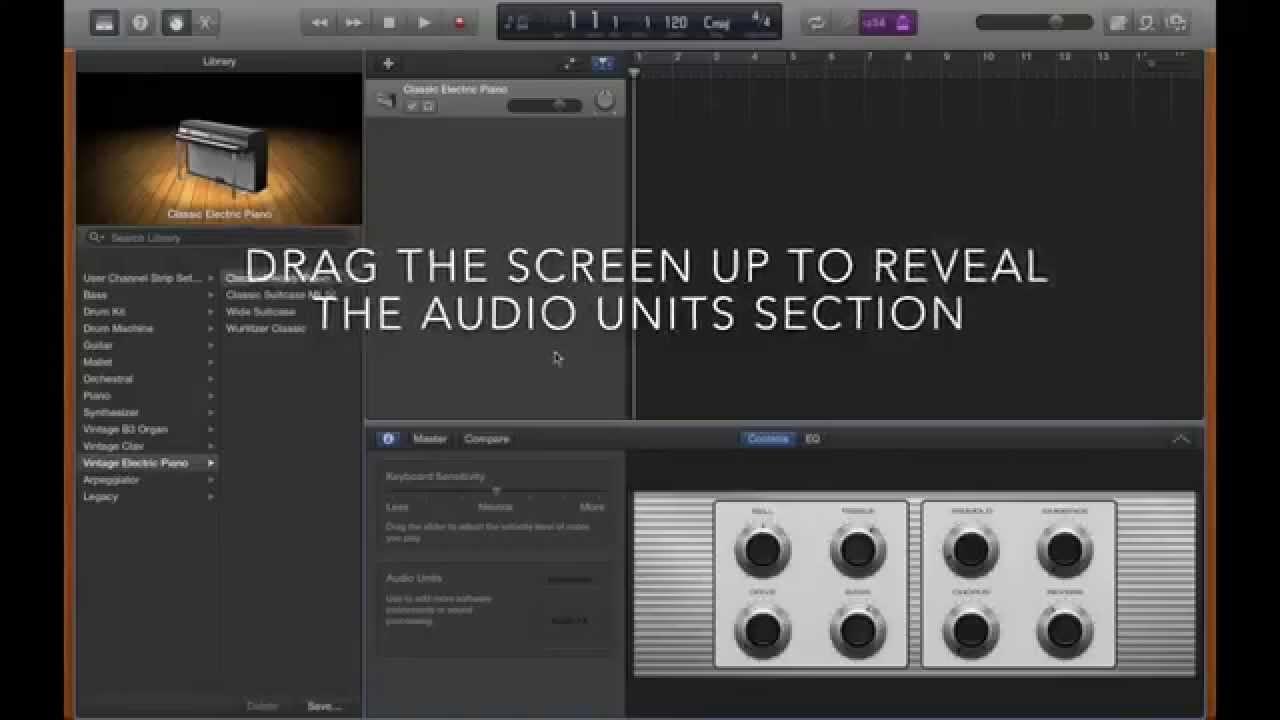Switch to the Master tab
The width and height of the screenshot is (1280, 720).
[430, 439]
